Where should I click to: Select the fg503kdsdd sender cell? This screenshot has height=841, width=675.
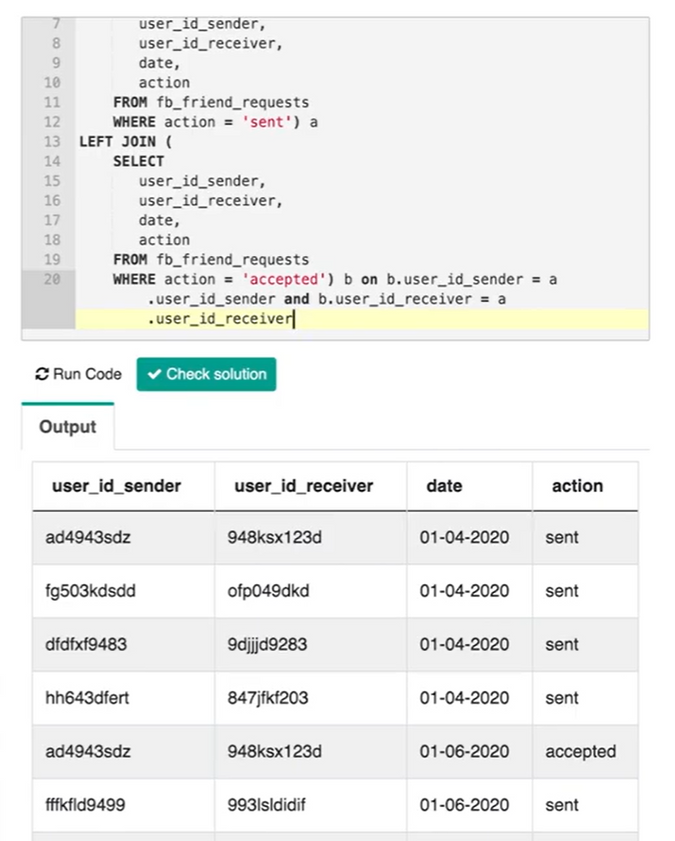(x=123, y=591)
